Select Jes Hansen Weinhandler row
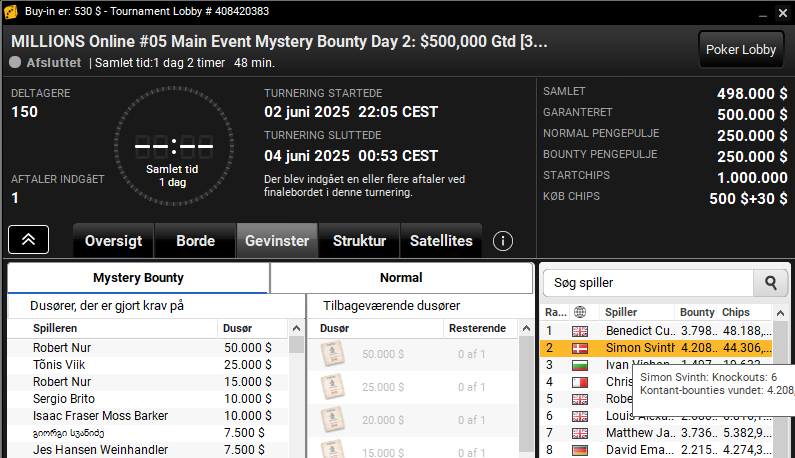Image resolution: width=795 pixels, height=458 pixels. [148, 450]
